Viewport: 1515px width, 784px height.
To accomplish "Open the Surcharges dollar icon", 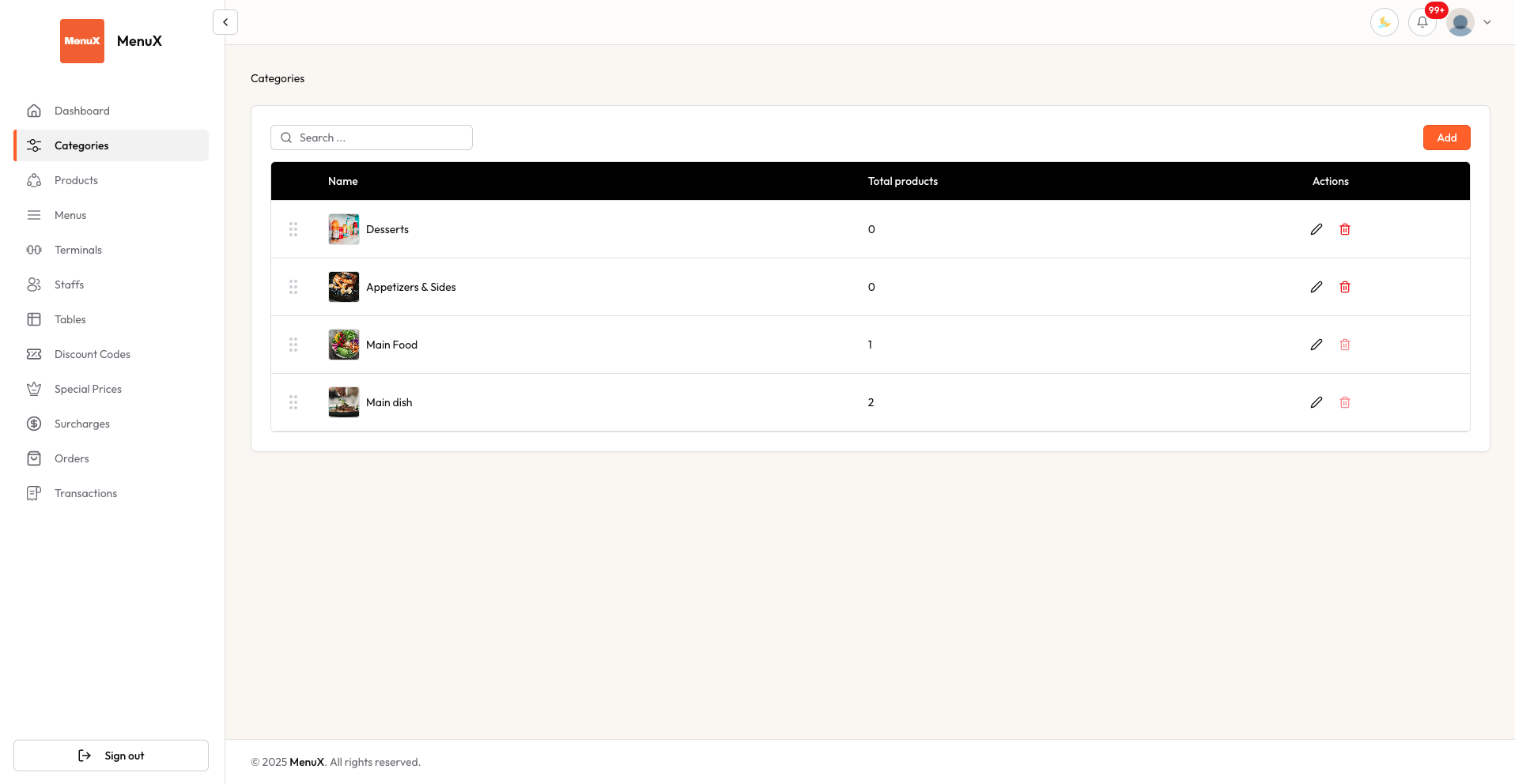I will tap(34, 424).
